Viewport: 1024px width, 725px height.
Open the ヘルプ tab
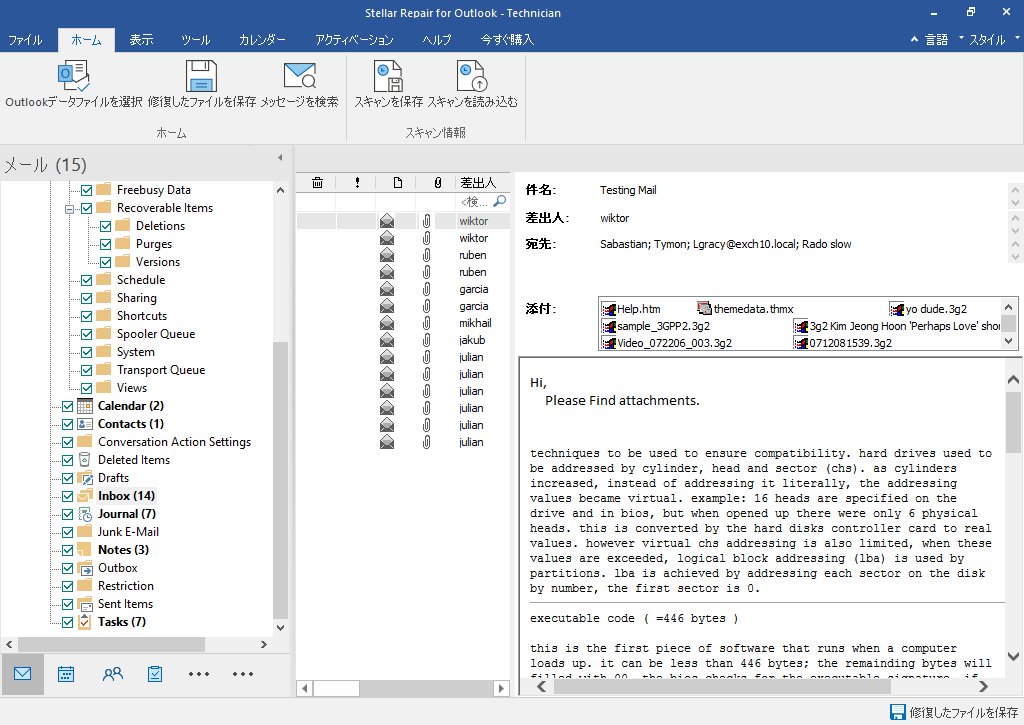pyautogui.click(x=436, y=40)
